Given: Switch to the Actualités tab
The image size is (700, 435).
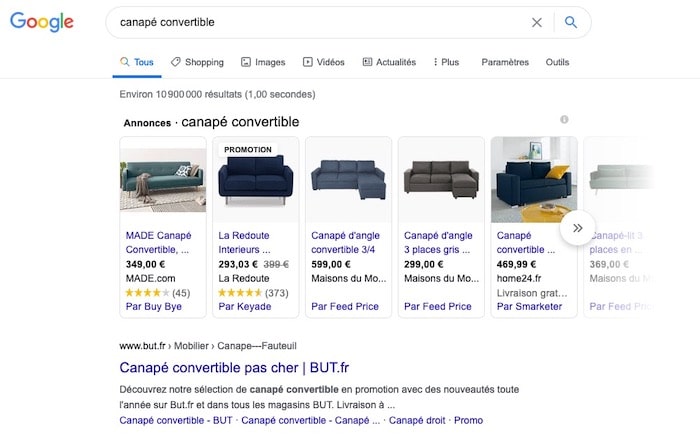Looking at the screenshot, I should [389, 62].
